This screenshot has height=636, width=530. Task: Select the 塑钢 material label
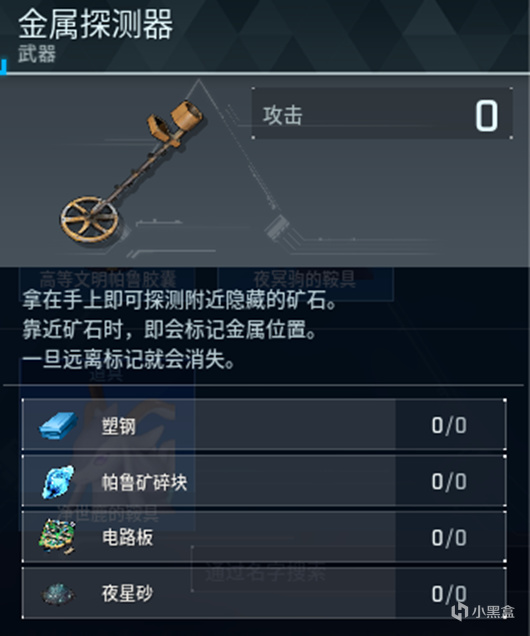(x=118, y=426)
